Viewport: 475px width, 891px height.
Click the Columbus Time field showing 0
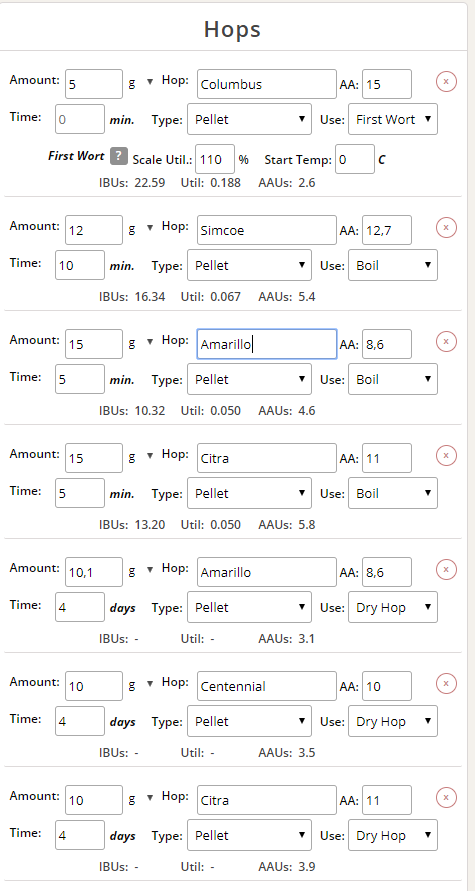click(x=80, y=119)
